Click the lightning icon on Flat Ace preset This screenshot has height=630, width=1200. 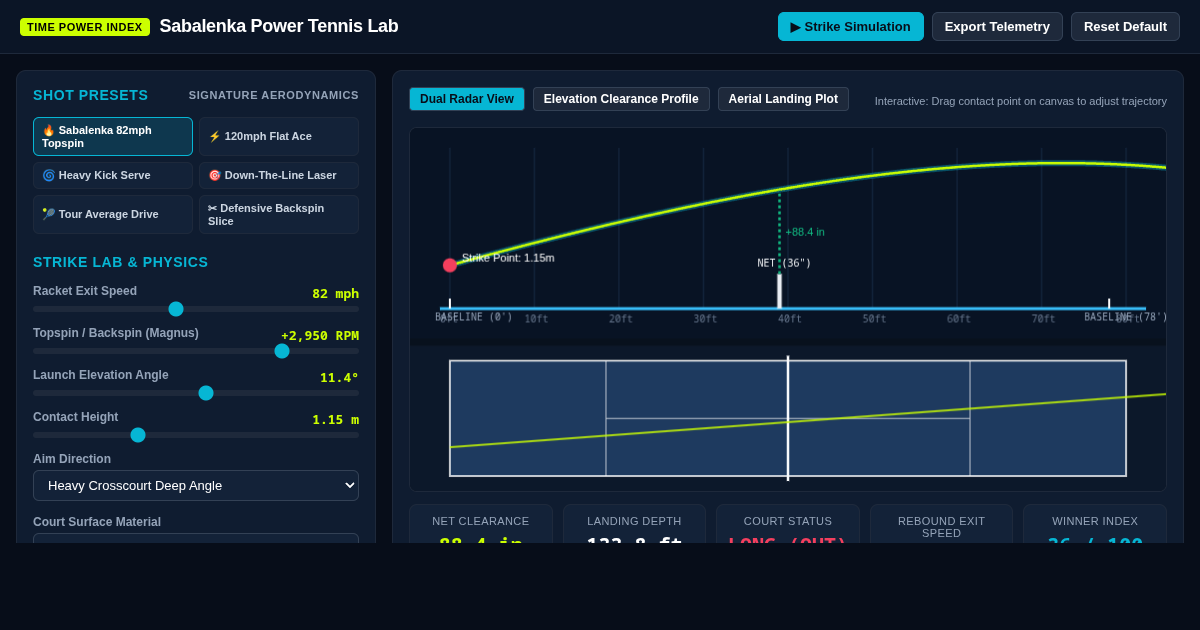(214, 136)
